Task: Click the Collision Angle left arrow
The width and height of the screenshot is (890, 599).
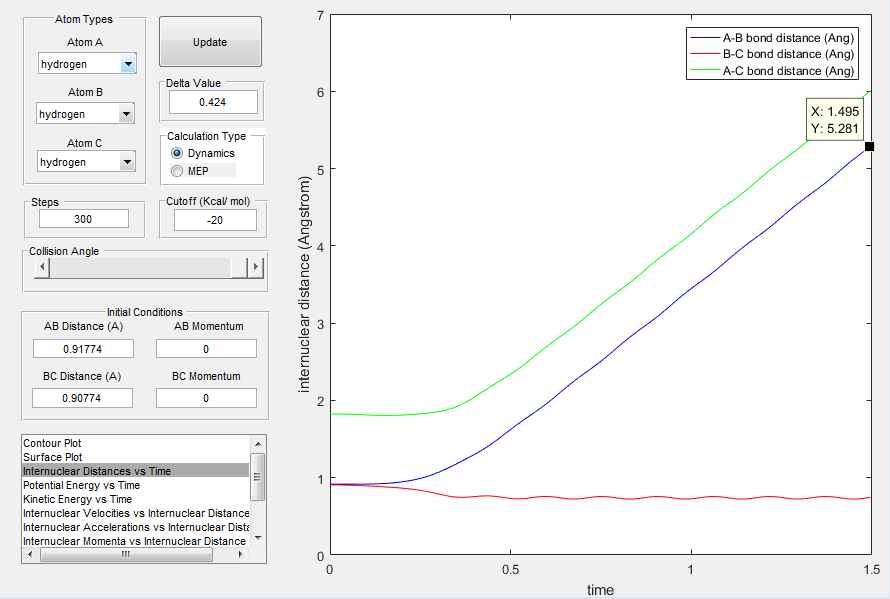Action: pyautogui.click(x=41, y=267)
